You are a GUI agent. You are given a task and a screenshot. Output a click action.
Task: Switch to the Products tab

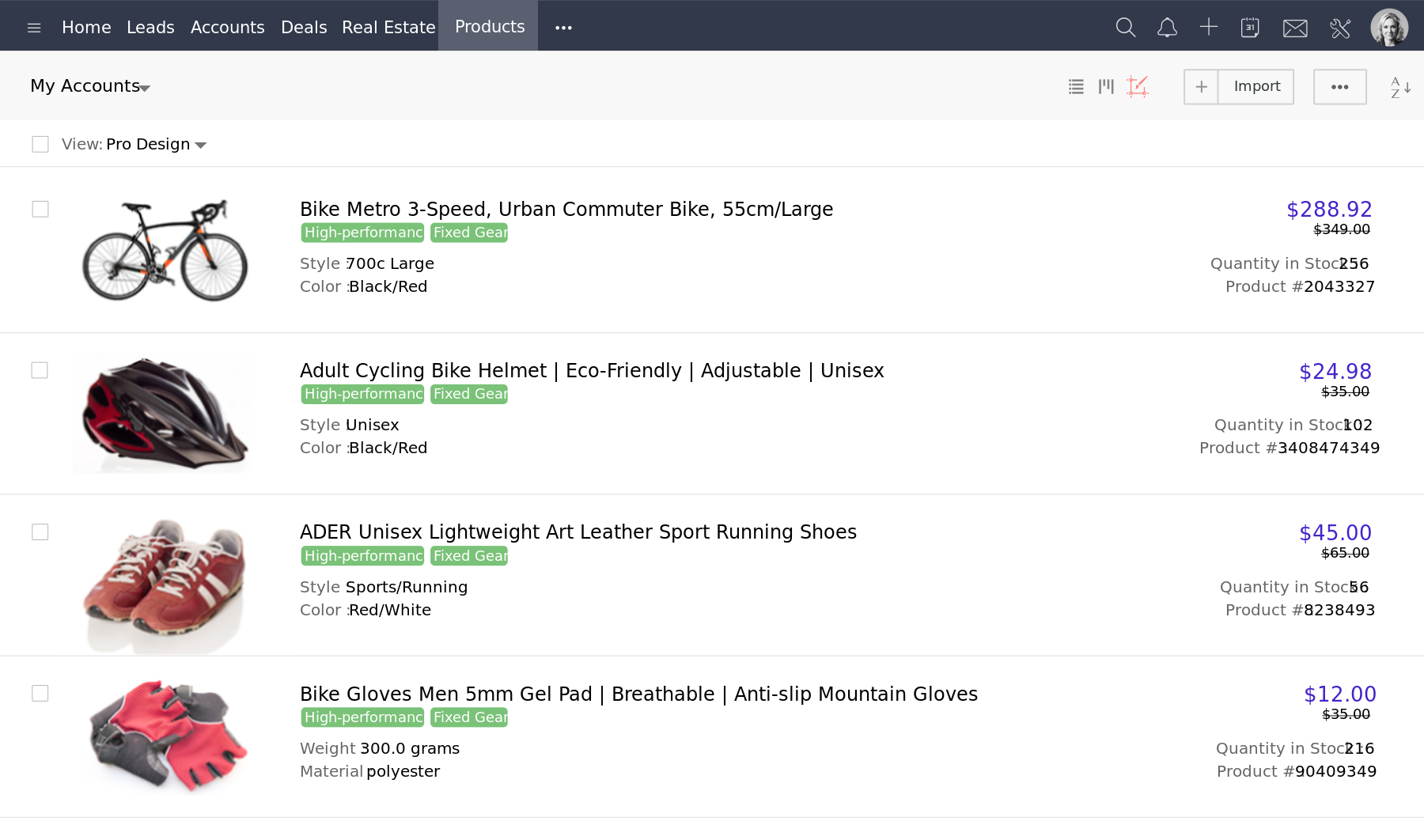(x=488, y=26)
